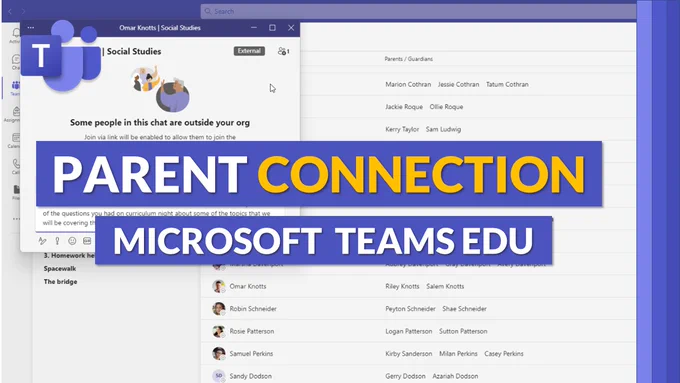Open the GIF picker in compose bar

87,241
